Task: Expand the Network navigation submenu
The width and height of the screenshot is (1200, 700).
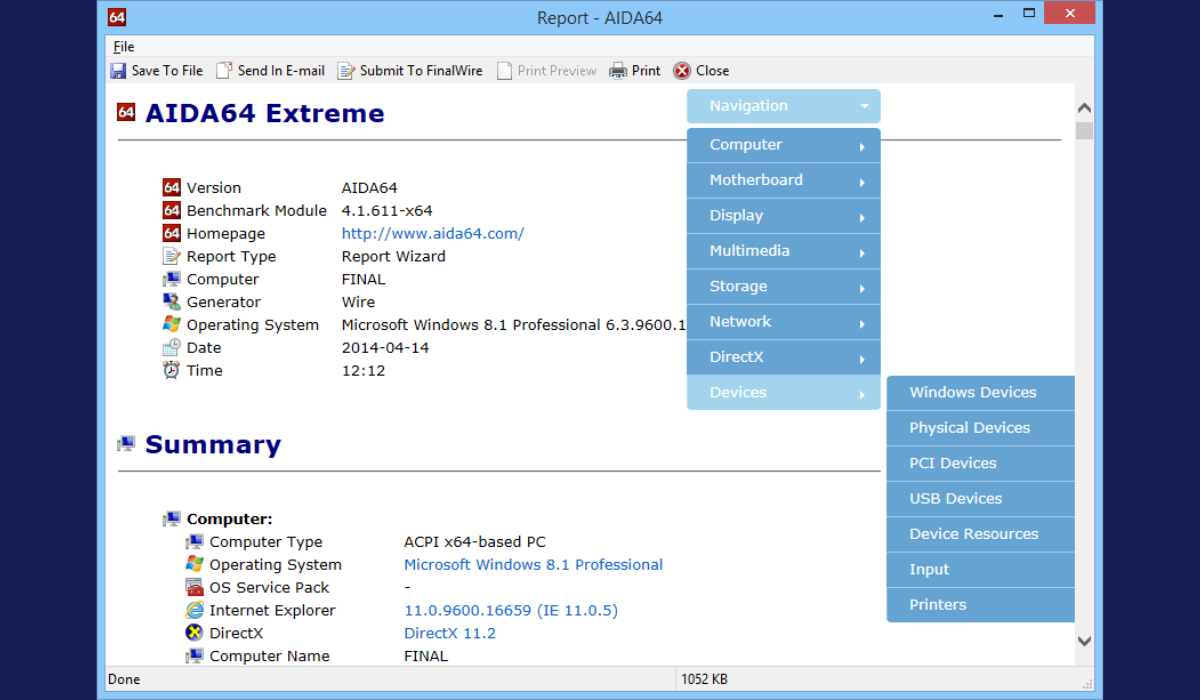Action: [784, 322]
